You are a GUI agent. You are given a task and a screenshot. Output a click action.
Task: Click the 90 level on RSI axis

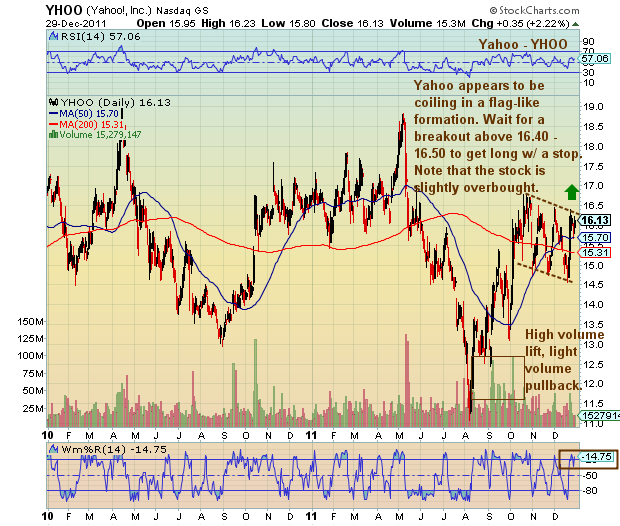pos(588,42)
